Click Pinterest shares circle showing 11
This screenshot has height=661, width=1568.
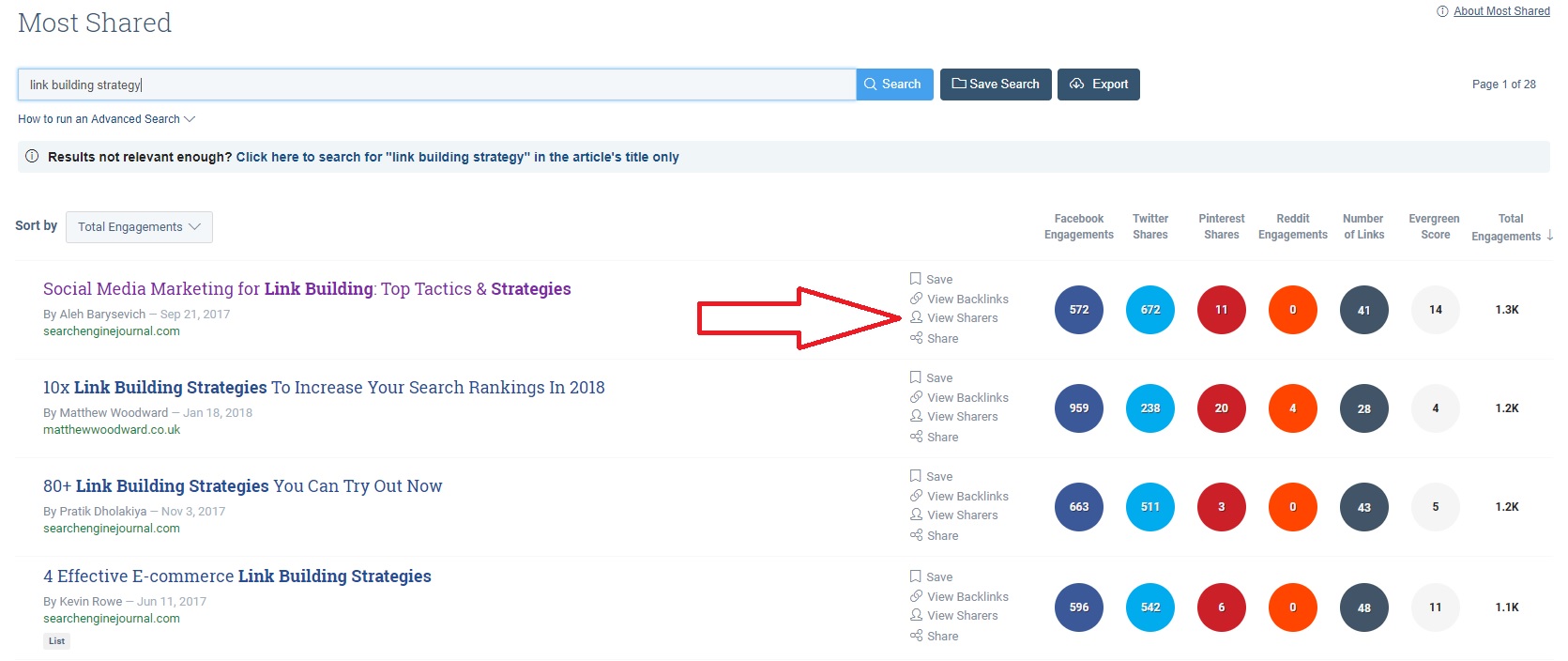point(1222,310)
